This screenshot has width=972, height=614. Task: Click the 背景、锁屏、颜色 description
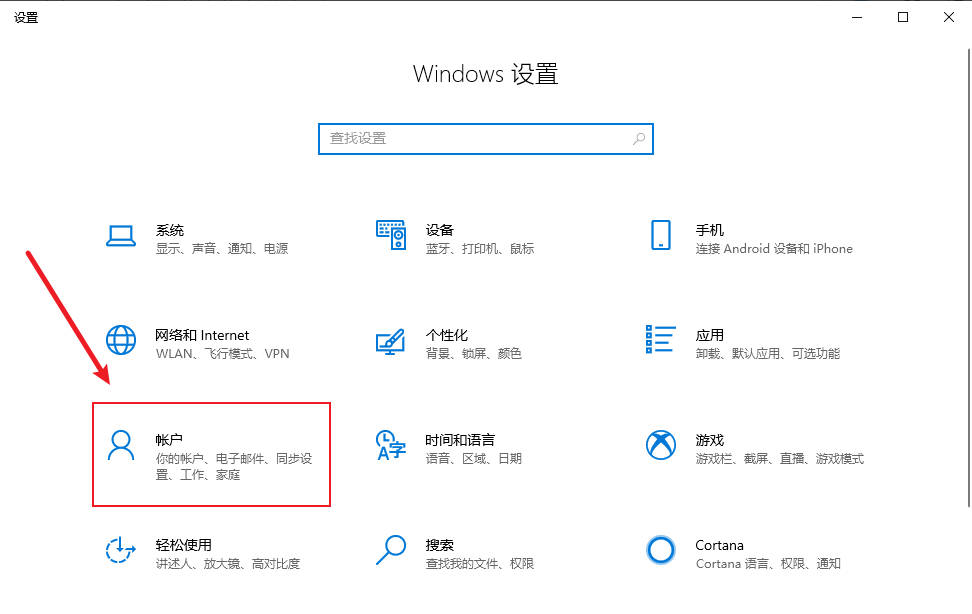click(x=474, y=354)
